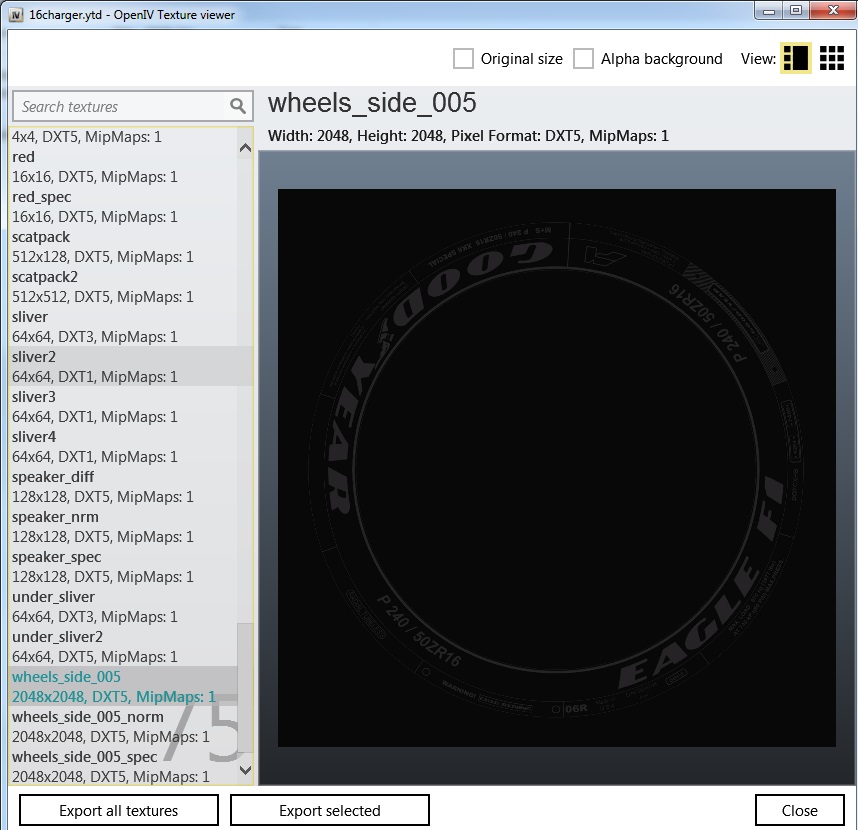The width and height of the screenshot is (858, 830).
Task: Click the OpenIV app icon in title bar
Action: 16,12
